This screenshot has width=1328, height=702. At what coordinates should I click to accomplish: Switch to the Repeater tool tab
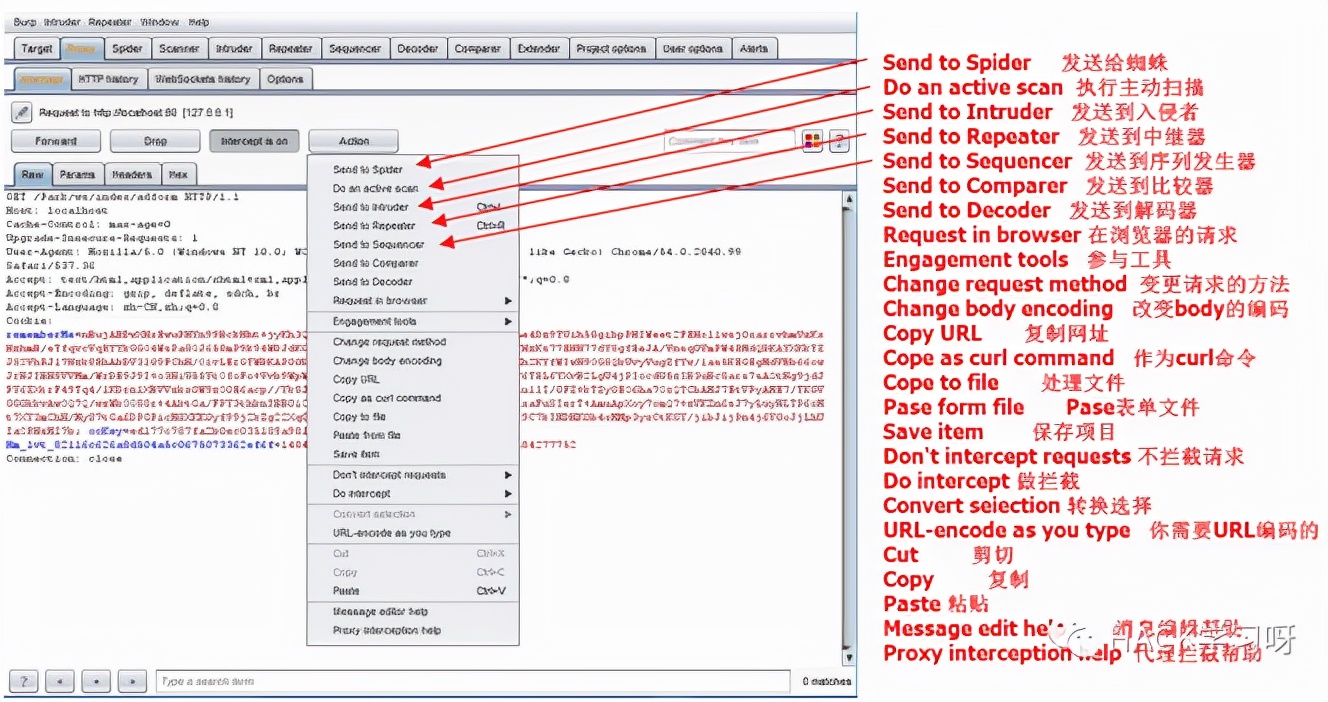tap(291, 48)
